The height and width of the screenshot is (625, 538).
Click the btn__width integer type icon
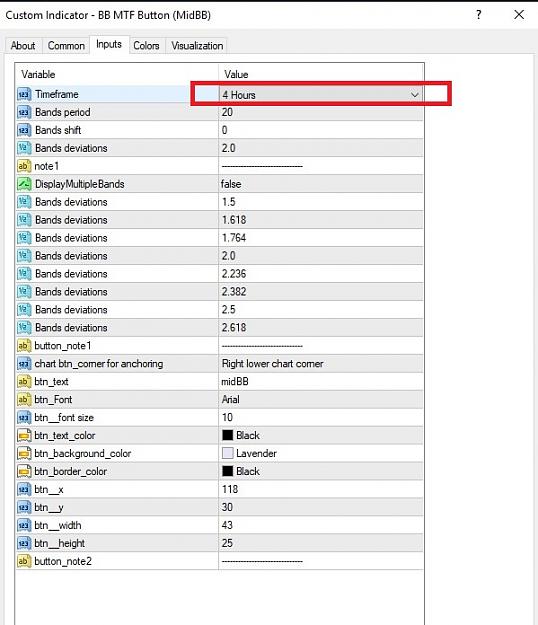tap(24, 525)
